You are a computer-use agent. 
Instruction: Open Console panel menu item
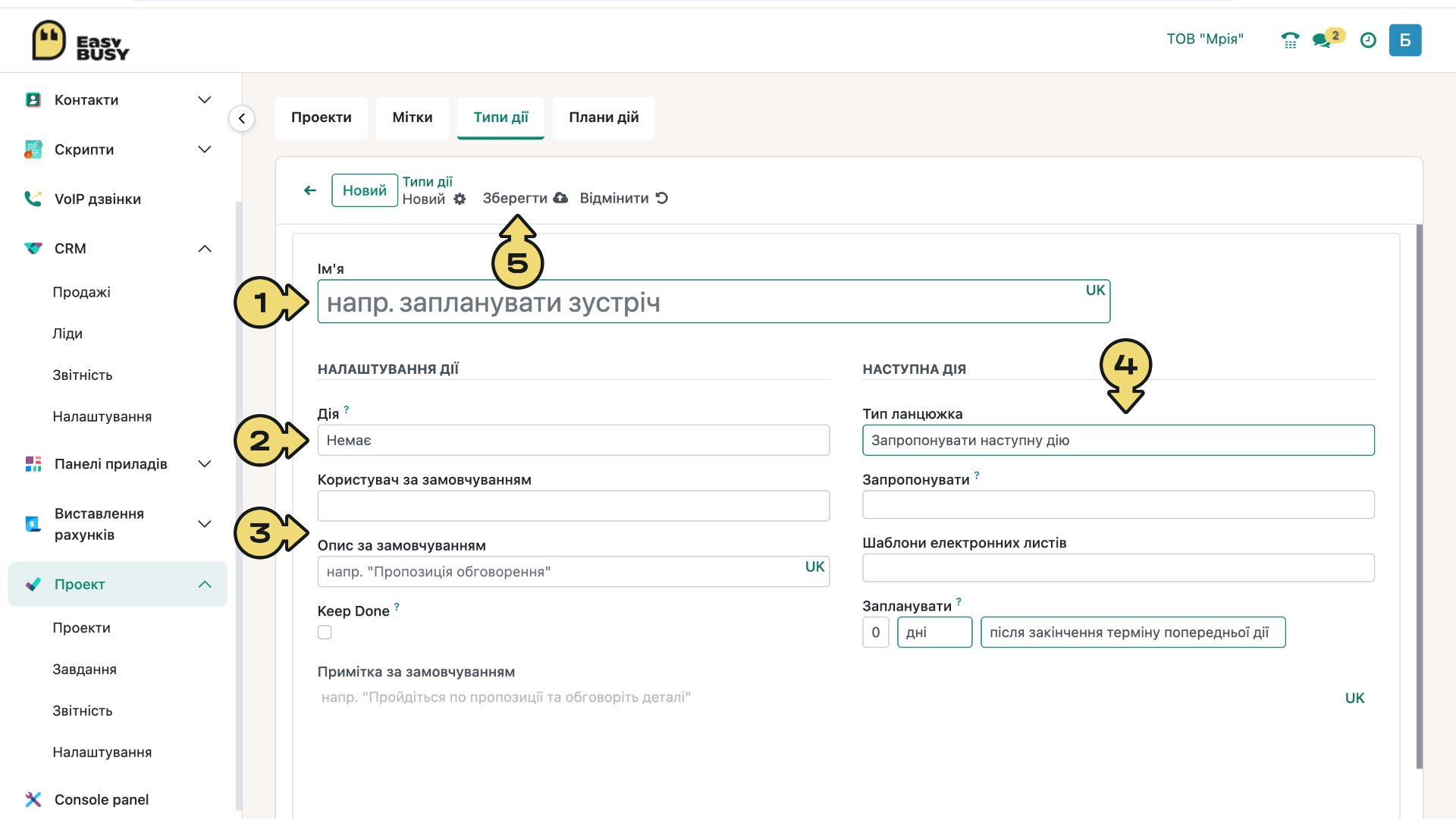[x=102, y=799]
